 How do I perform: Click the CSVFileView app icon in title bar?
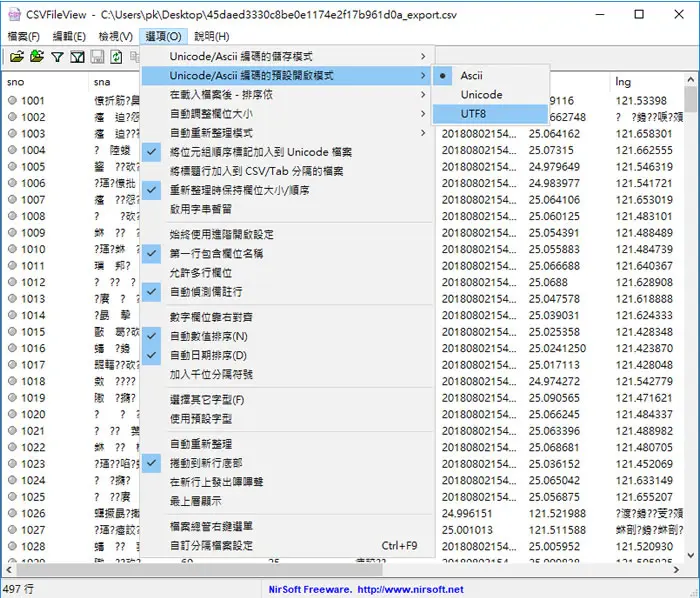(15, 14)
